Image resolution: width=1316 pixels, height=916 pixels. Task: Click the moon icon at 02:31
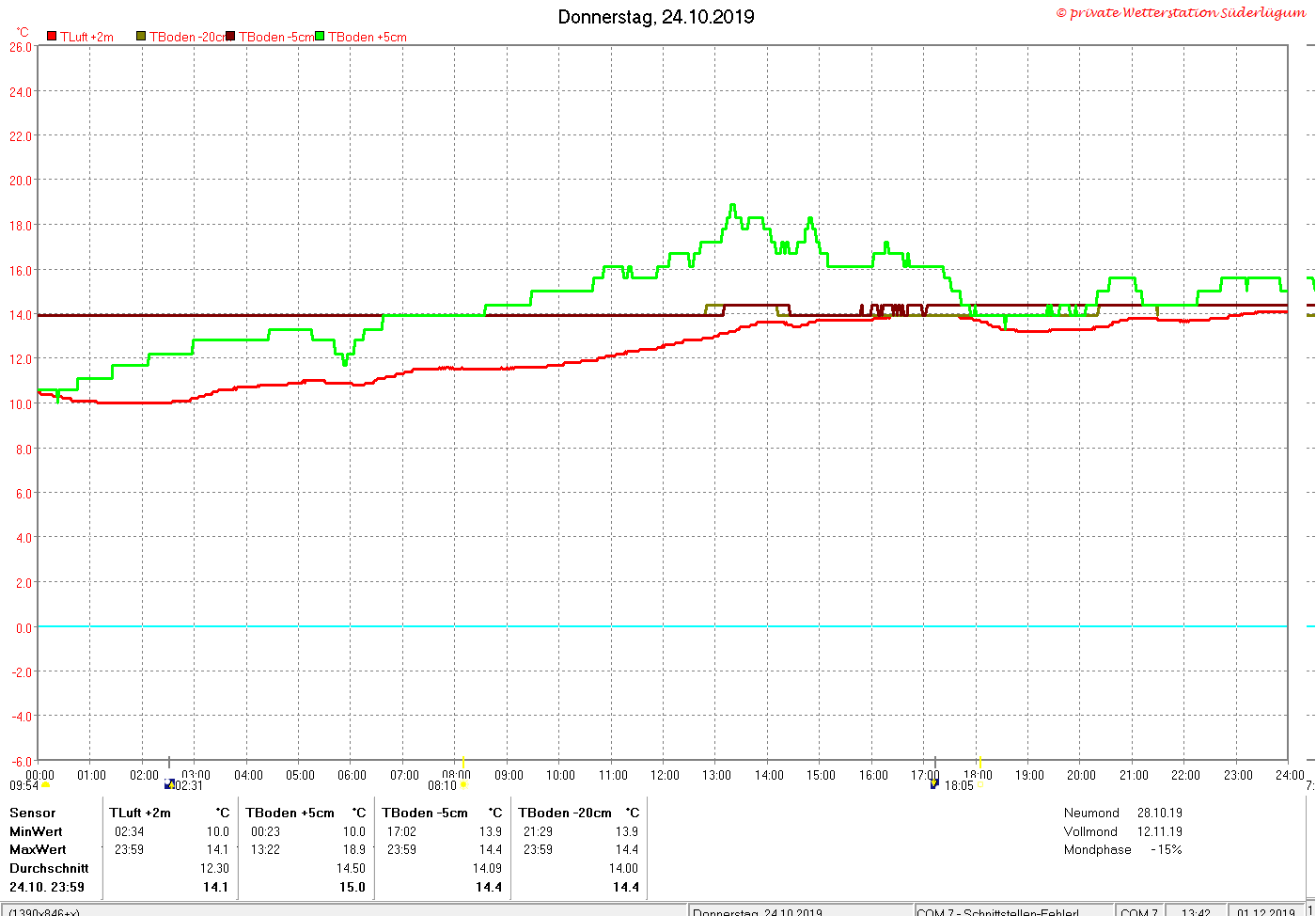point(169,784)
